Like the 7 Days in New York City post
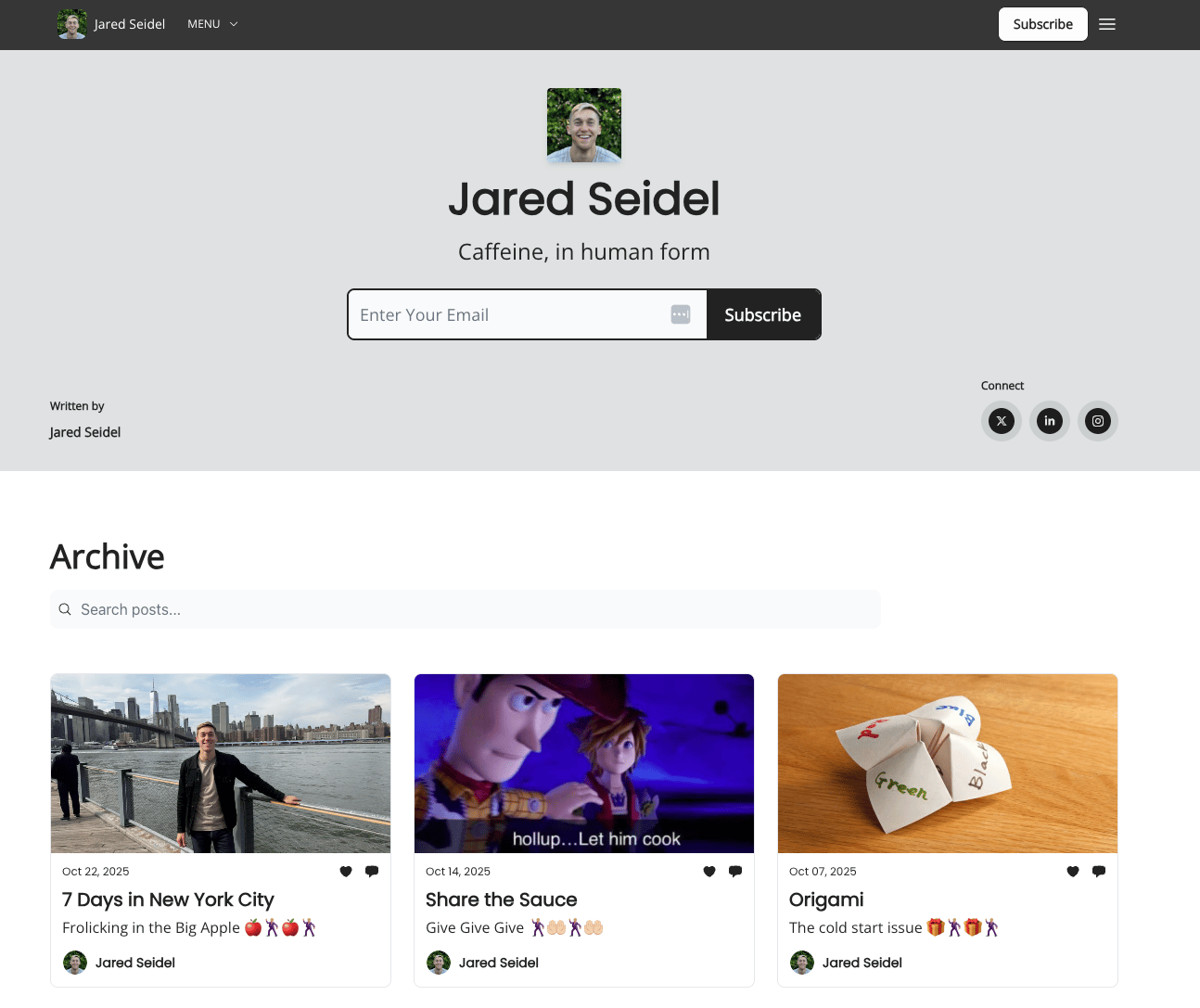1200x1008 pixels. (x=346, y=871)
